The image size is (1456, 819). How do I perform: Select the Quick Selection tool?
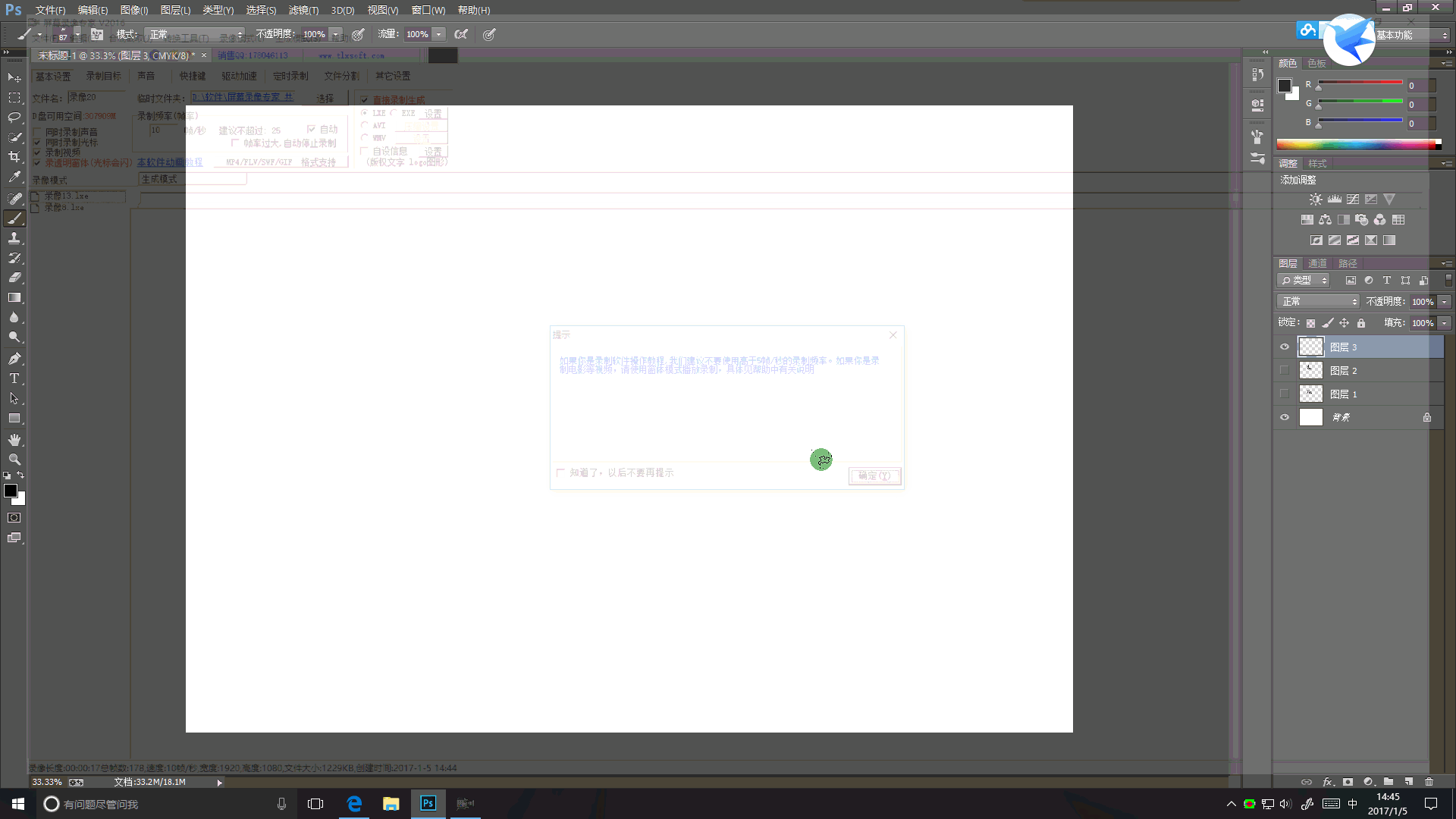[14, 137]
